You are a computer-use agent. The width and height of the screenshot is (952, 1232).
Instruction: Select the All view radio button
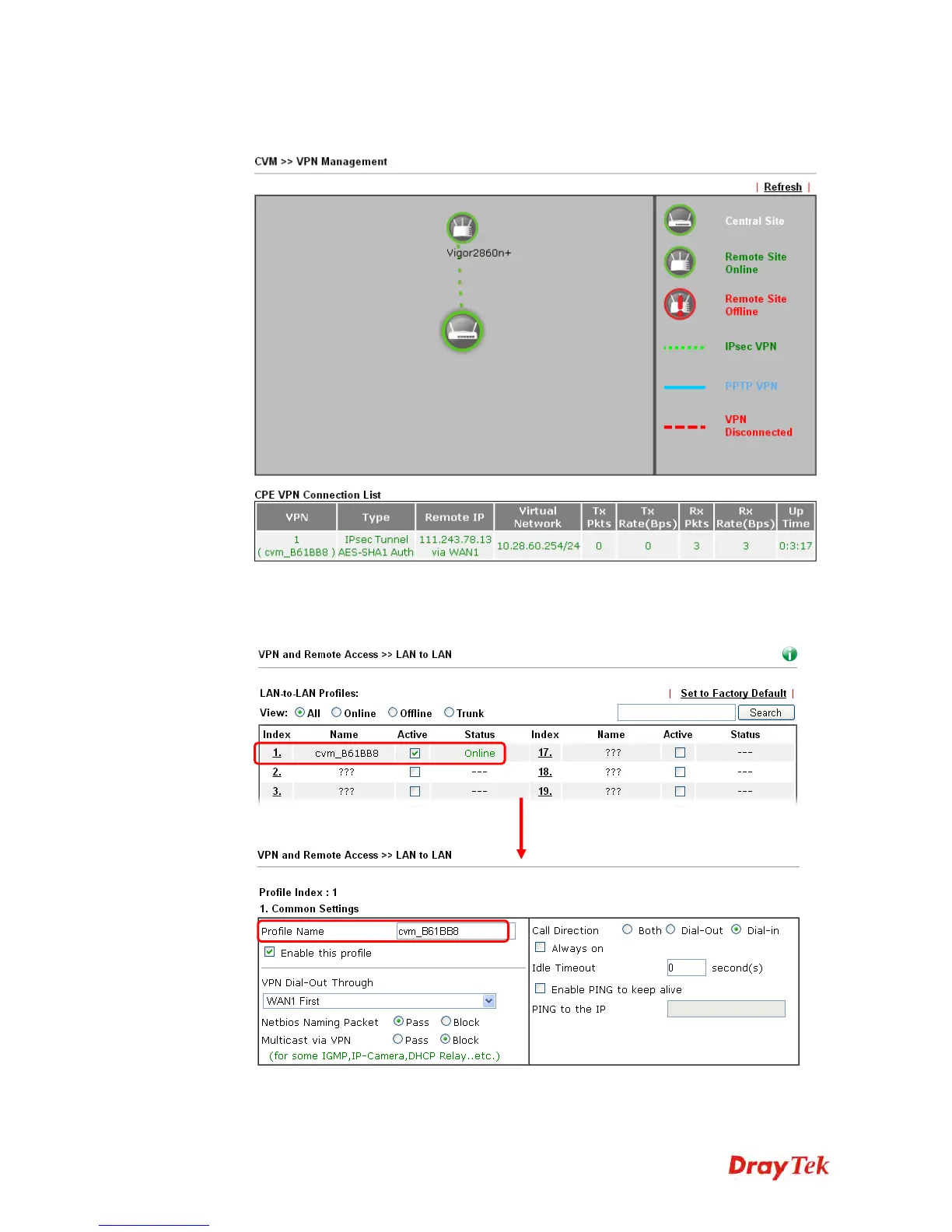(299, 712)
